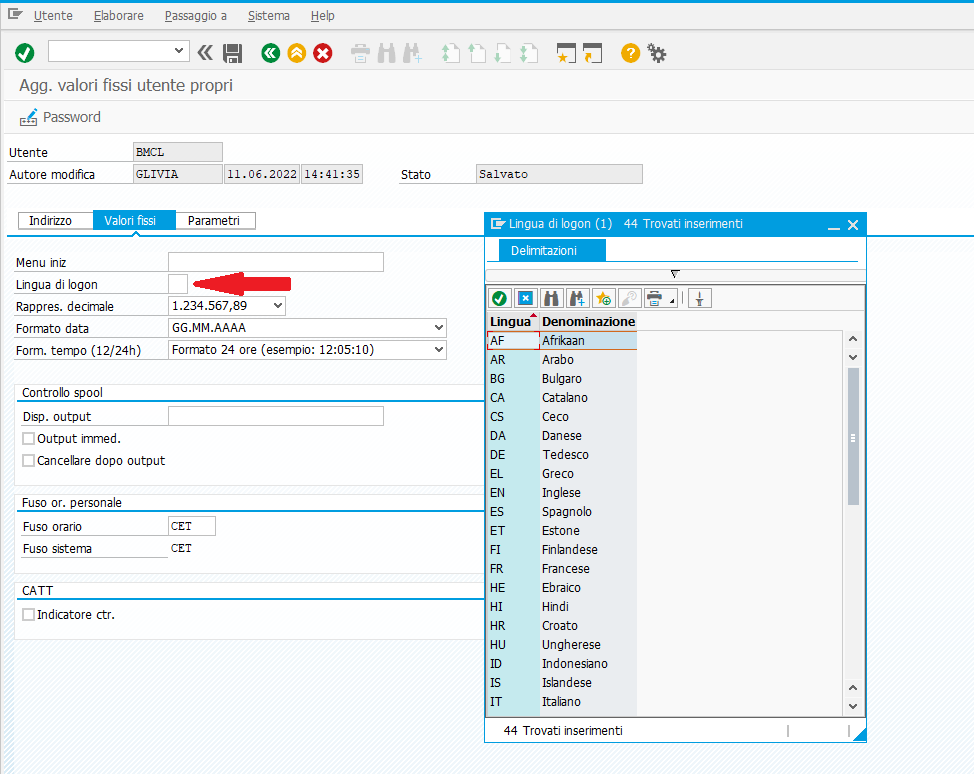Toggle Cancellare dopo output checkbox
This screenshot has width=974, height=774.
[x=29, y=460]
